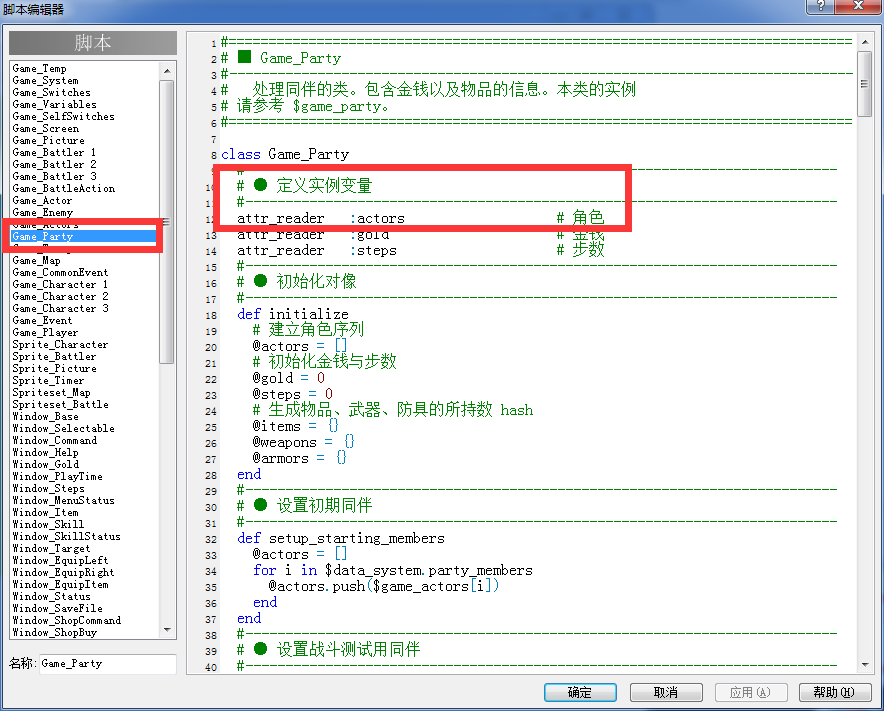Click the 'def setup_starting_members' code line
884x711 pixels.
click(341, 538)
